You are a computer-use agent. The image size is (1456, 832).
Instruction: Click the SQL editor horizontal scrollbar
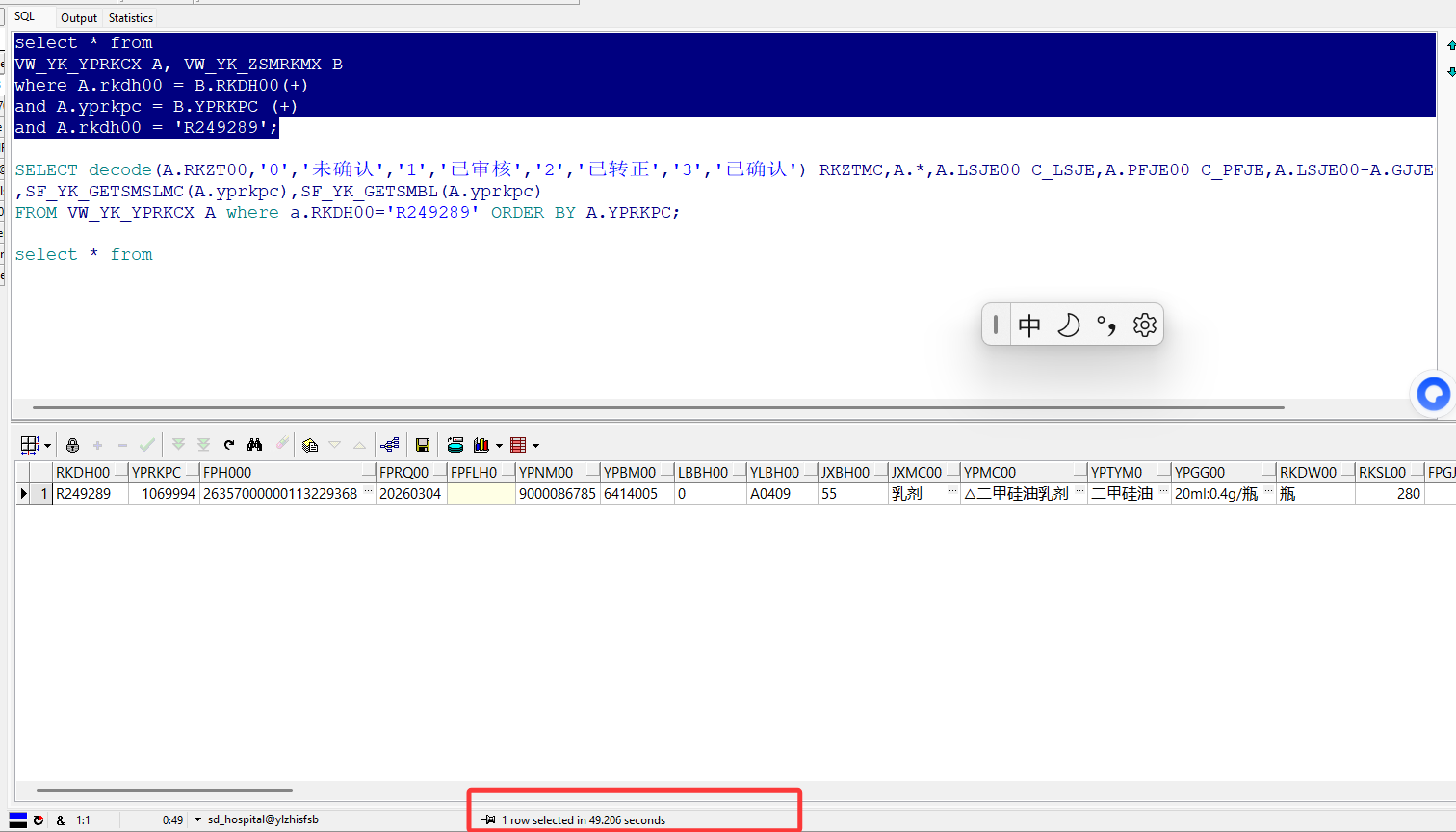pyautogui.click(x=659, y=407)
